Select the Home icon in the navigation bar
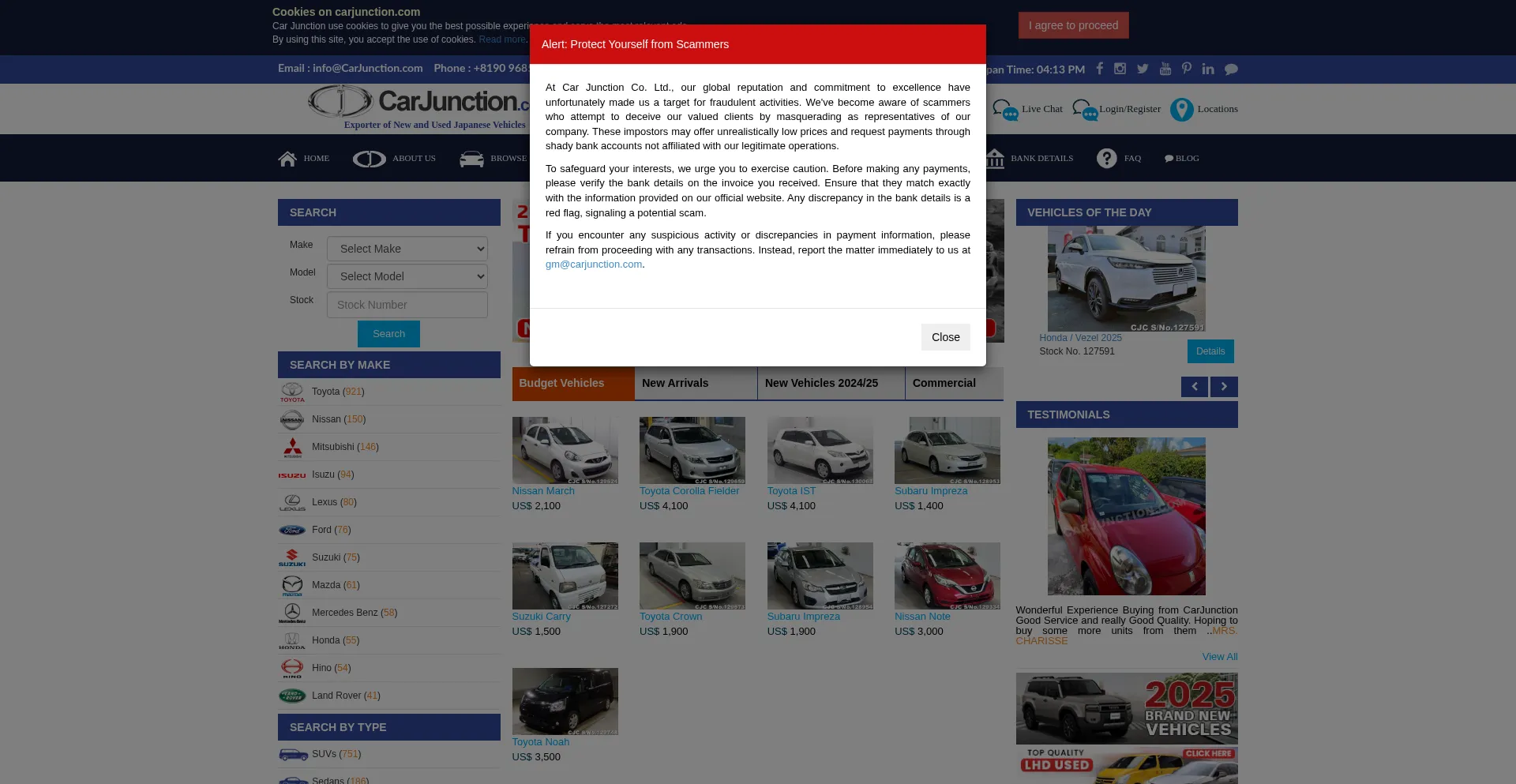1516x784 pixels. click(287, 158)
